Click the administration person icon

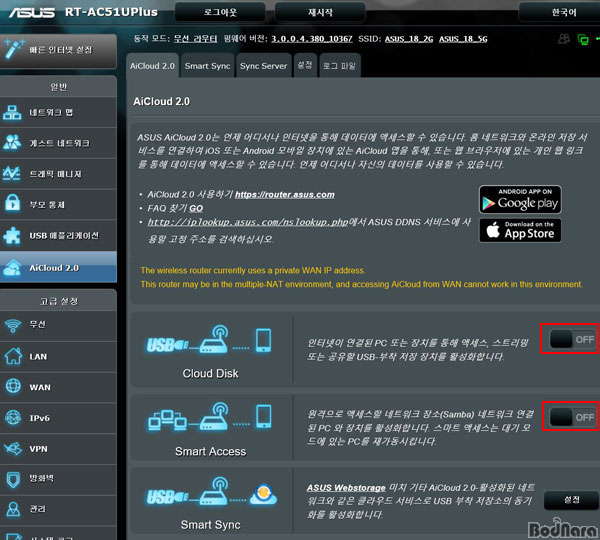point(13,509)
